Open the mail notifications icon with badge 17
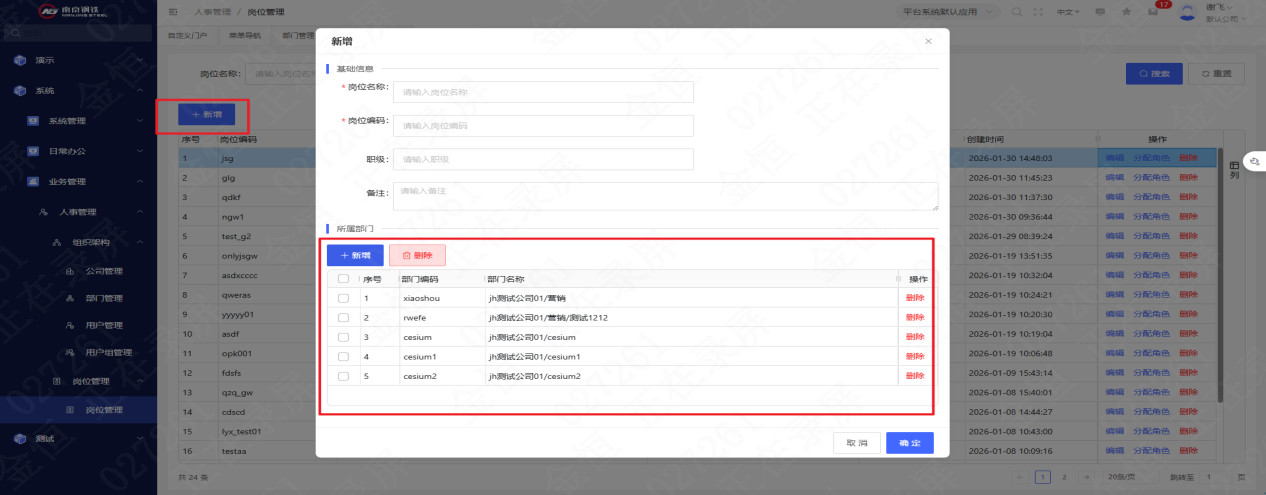This screenshot has height=495, width=1266. (1153, 12)
